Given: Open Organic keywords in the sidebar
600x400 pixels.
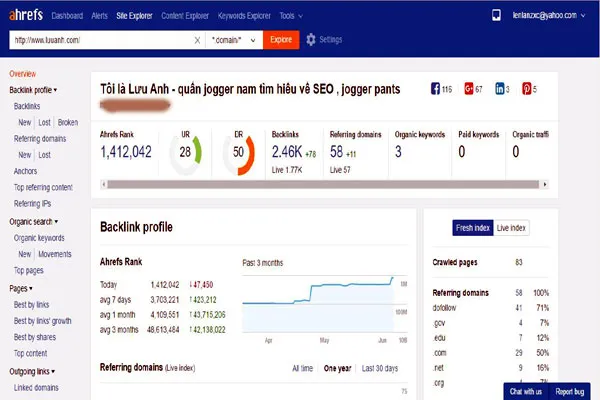Looking at the screenshot, I should coord(39,238).
